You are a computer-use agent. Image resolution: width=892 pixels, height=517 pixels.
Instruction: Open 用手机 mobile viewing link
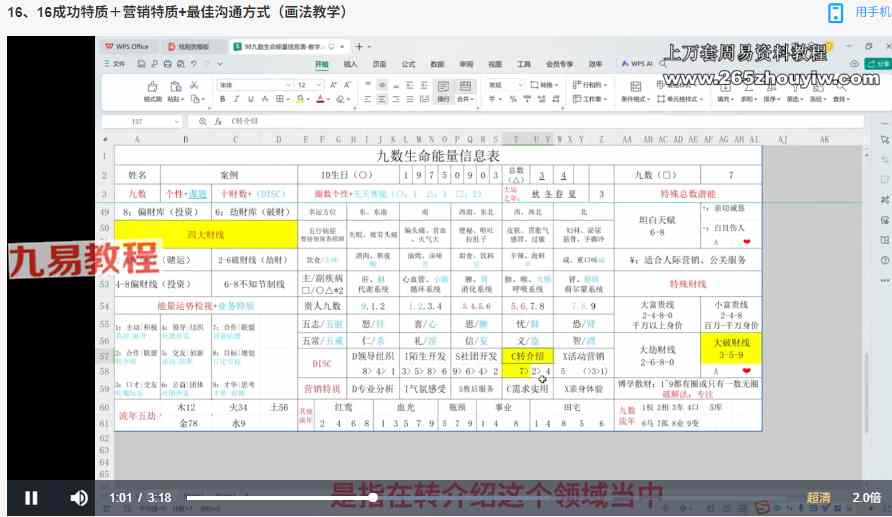click(x=855, y=12)
